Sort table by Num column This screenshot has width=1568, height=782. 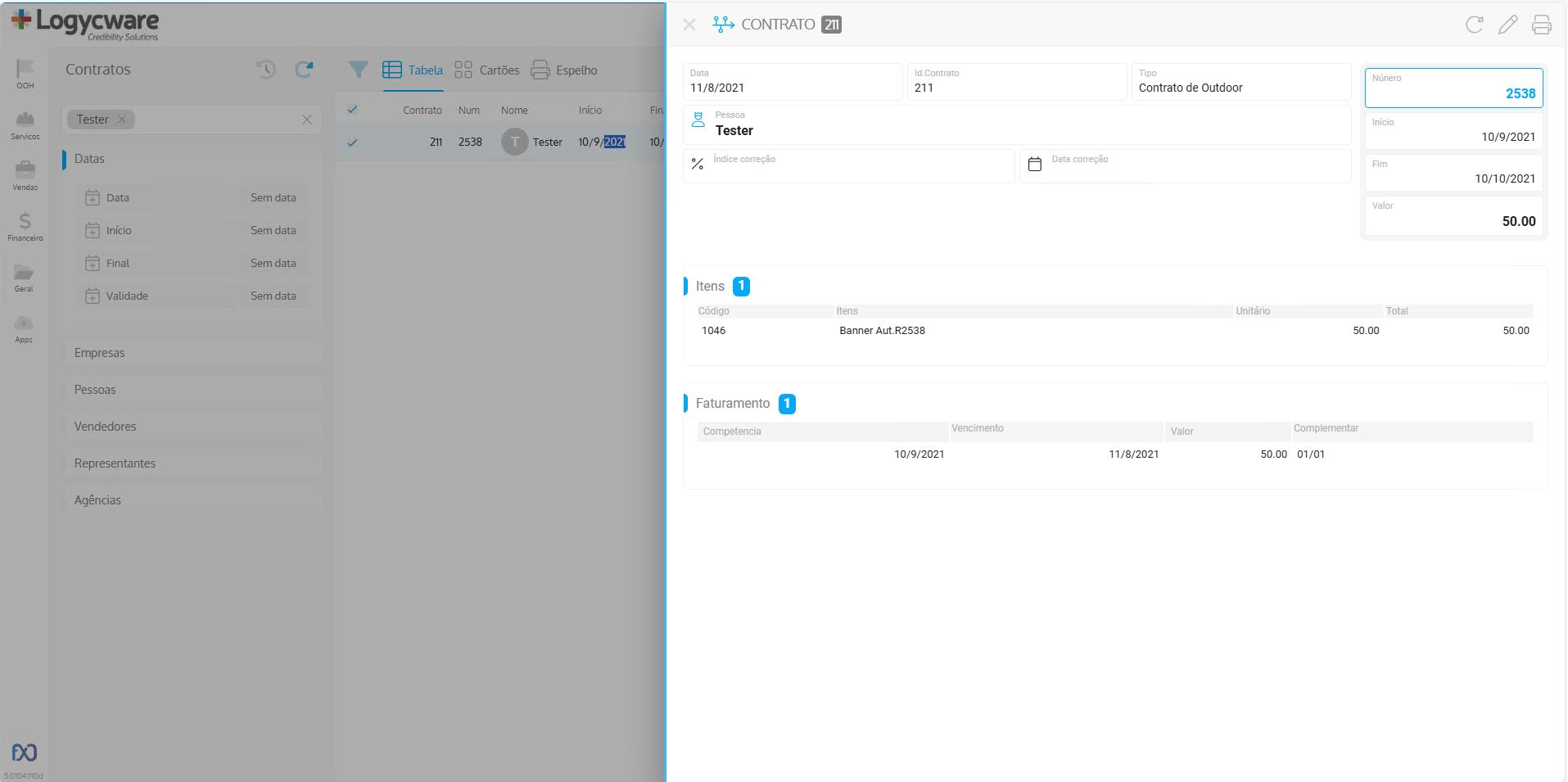(469, 111)
